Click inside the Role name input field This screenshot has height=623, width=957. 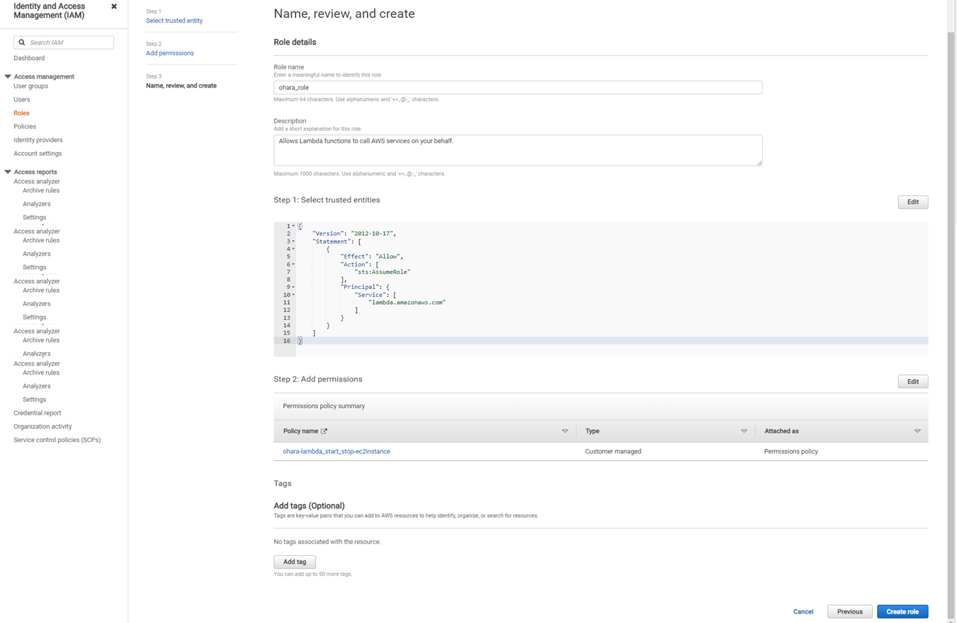pos(520,87)
